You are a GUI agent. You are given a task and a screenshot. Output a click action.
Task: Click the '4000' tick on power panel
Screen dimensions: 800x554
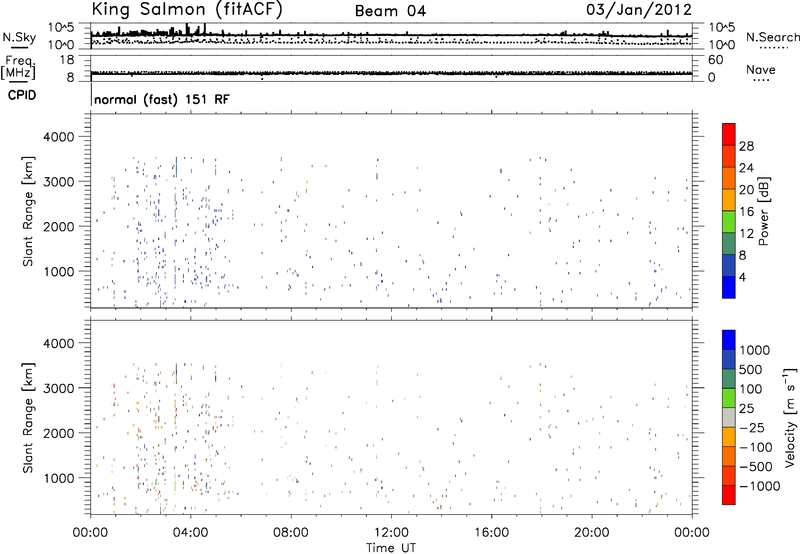[59, 137]
